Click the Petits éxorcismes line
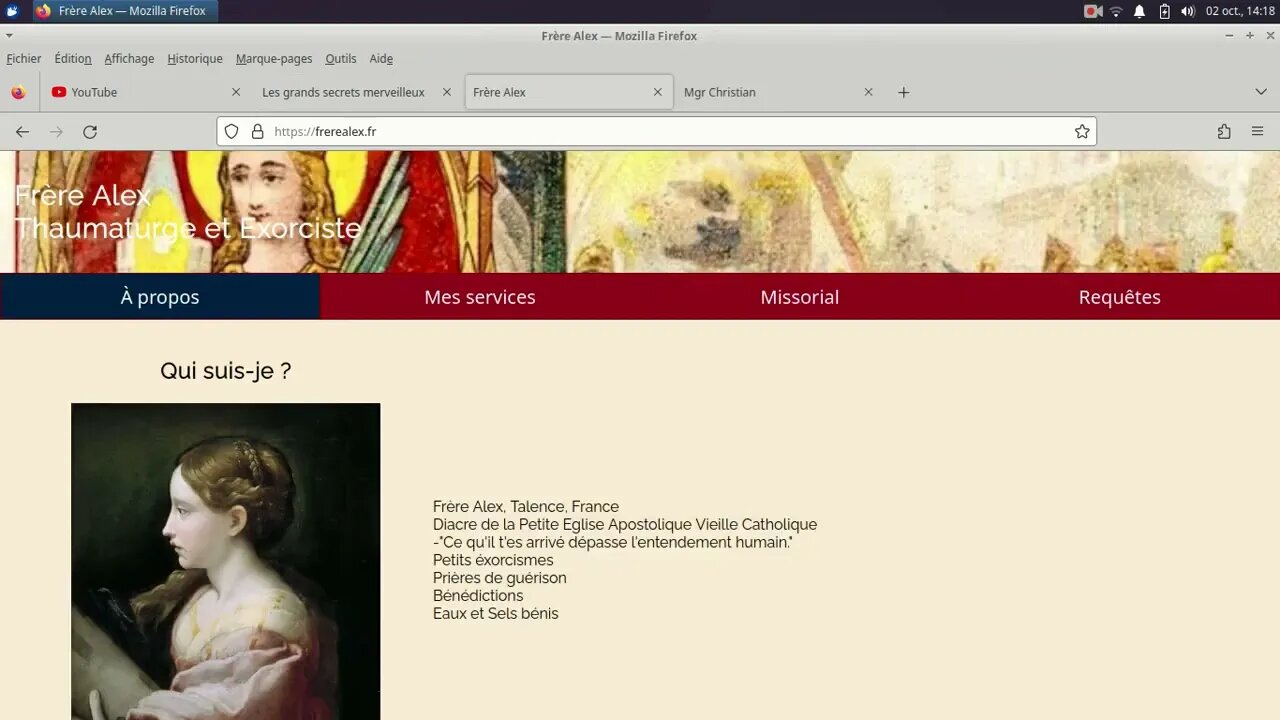Image resolution: width=1280 pixels, height=720 pixels. coord(493,560)
